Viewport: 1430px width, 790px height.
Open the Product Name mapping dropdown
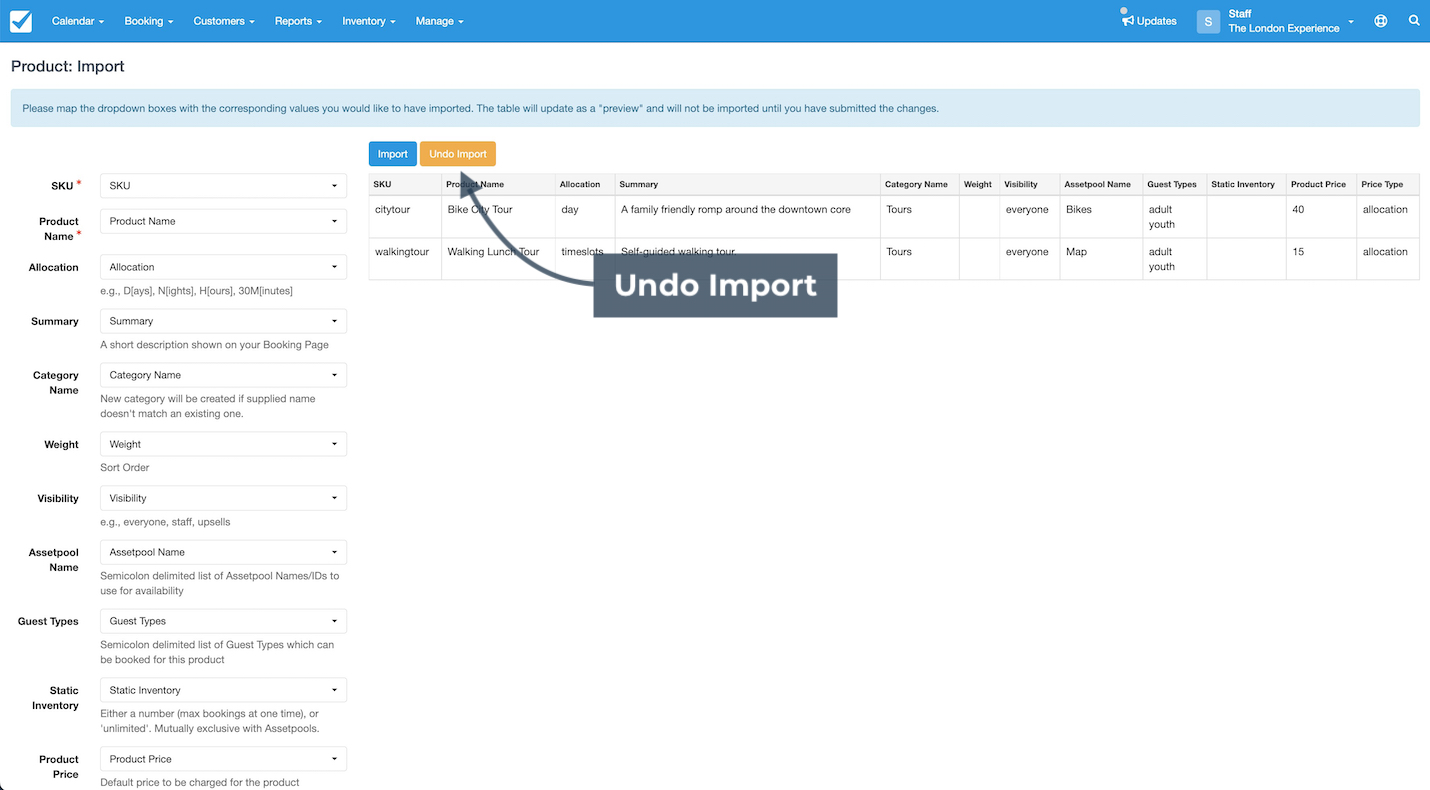(223, 221)
